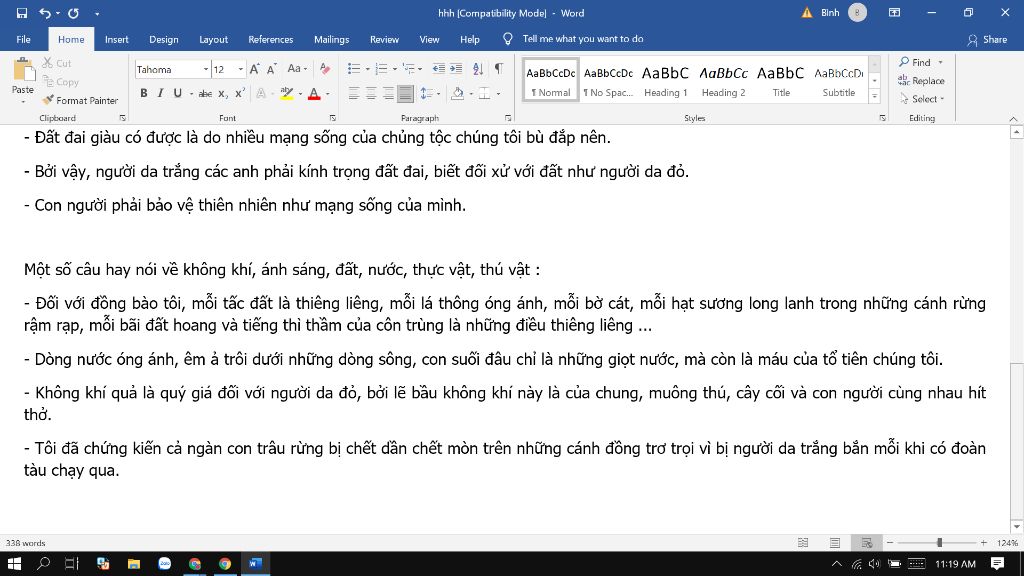The image size is (1024, 576).
Task: Open the File menu
Action: [x=24, y=39]
